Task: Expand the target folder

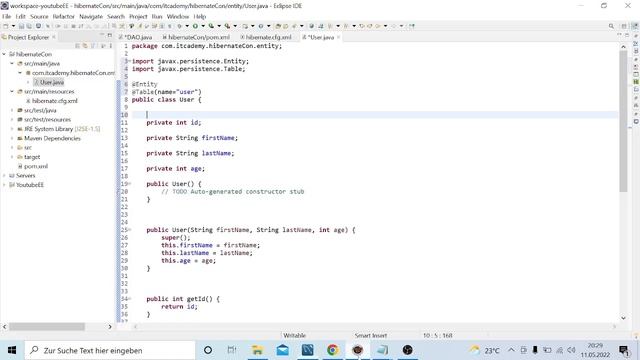Action: point(12,157)
